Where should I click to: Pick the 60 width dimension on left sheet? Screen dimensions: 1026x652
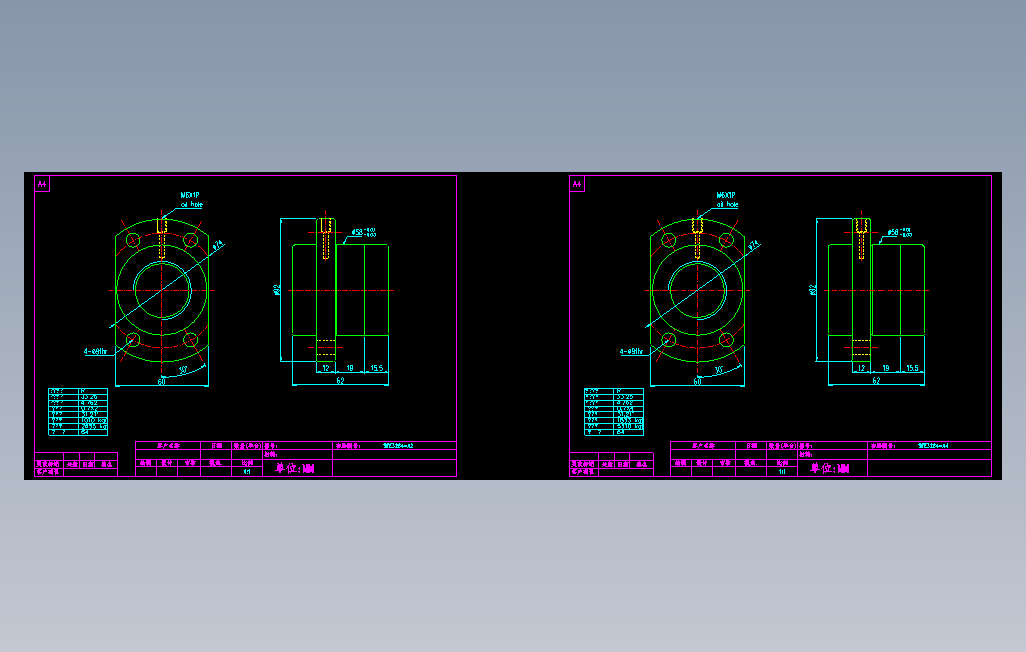(162, 382)
